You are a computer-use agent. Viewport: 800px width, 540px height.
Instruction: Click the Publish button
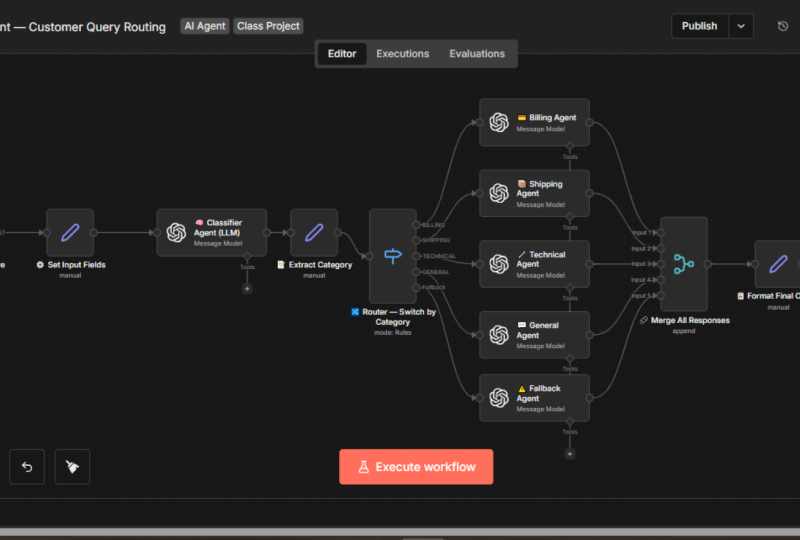(699, 26)
